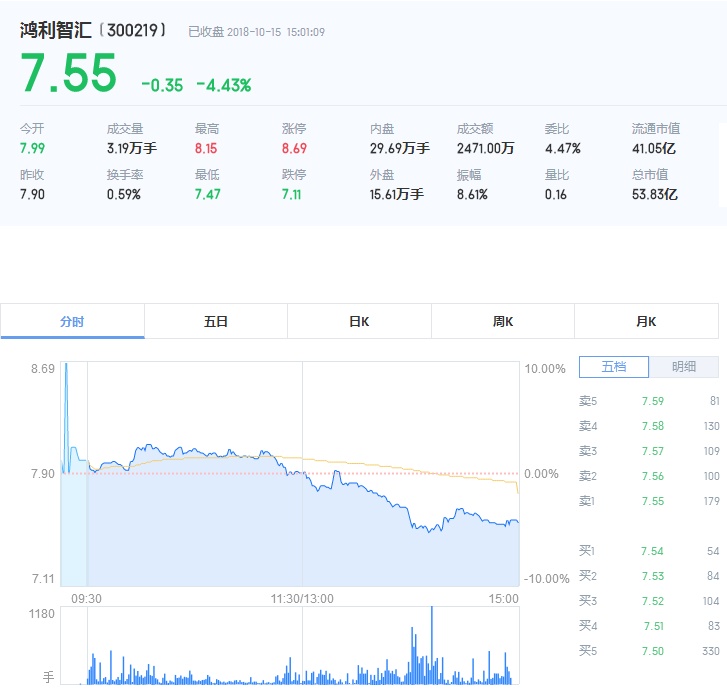The width and height of the screenshot is (727, 695).
Task: Click the 内盘 value 29.69万手
Action: click(400, 148)
